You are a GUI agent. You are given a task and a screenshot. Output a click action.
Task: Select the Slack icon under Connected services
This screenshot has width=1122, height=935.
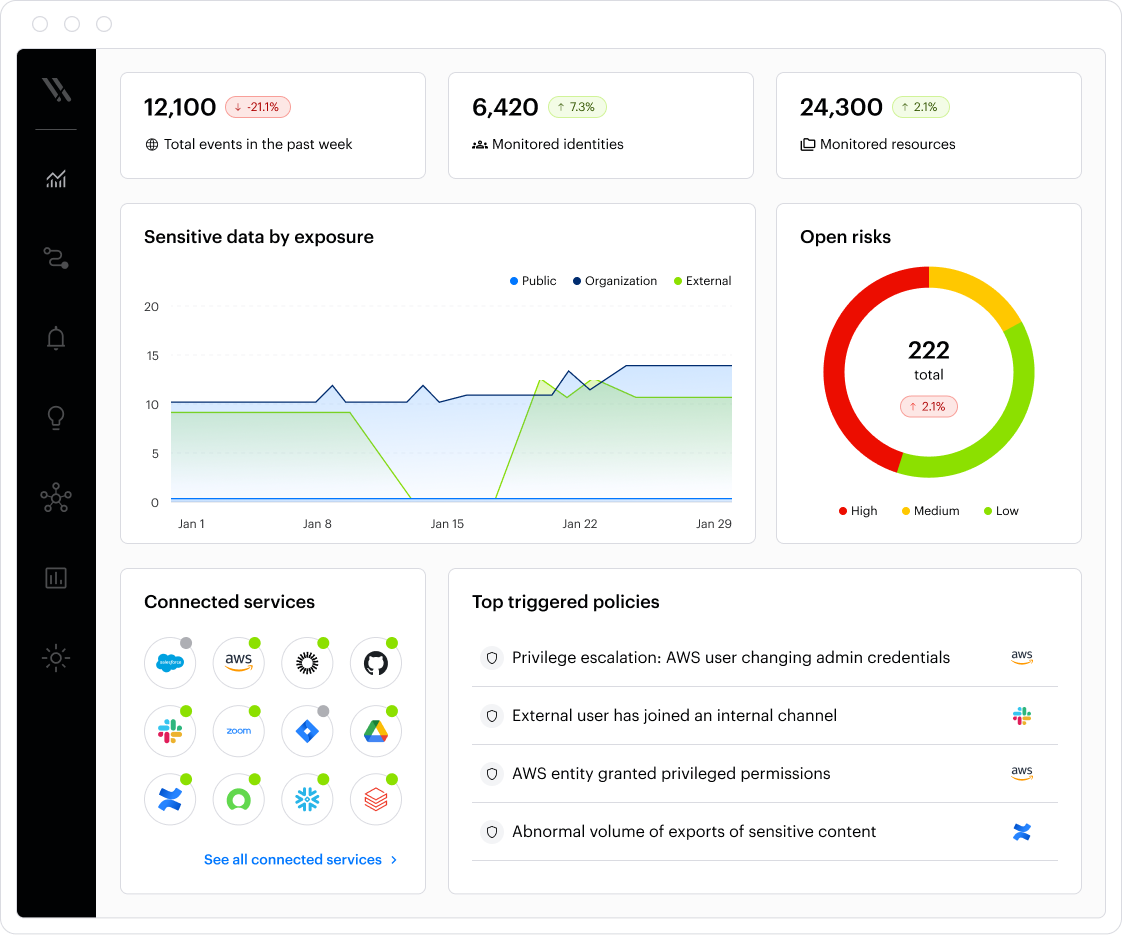click(x=170, y=731)
